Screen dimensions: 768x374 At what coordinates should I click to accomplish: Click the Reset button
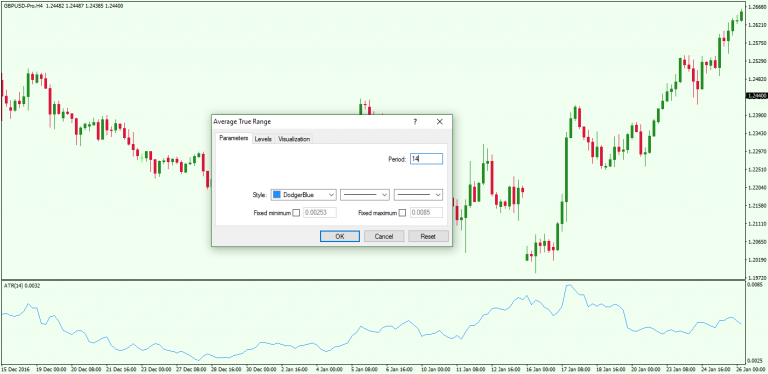pyautogui.click(x=428, y=236)
